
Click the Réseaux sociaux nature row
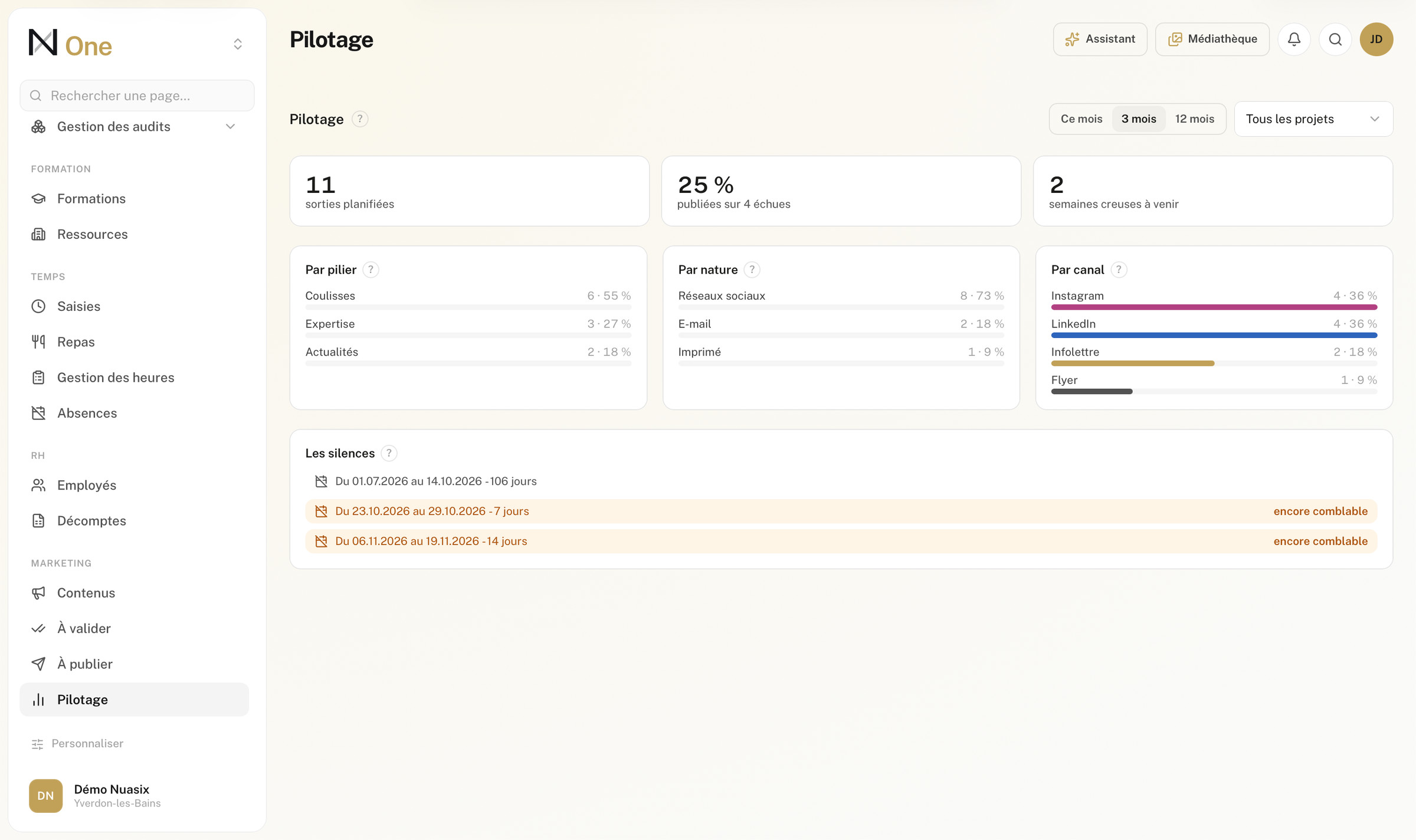click(841, 299)
